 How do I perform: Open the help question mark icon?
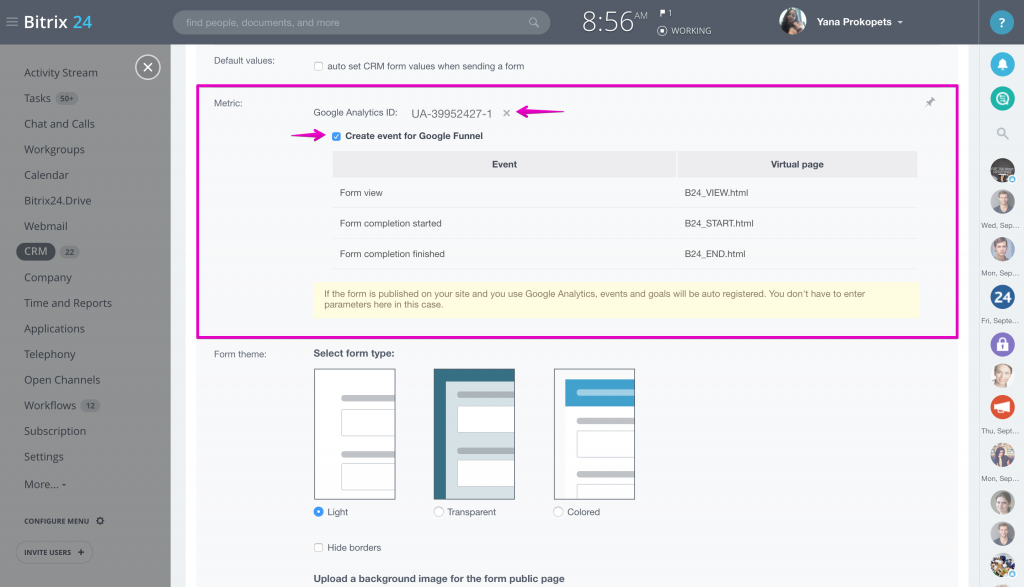pos(1001,22)
